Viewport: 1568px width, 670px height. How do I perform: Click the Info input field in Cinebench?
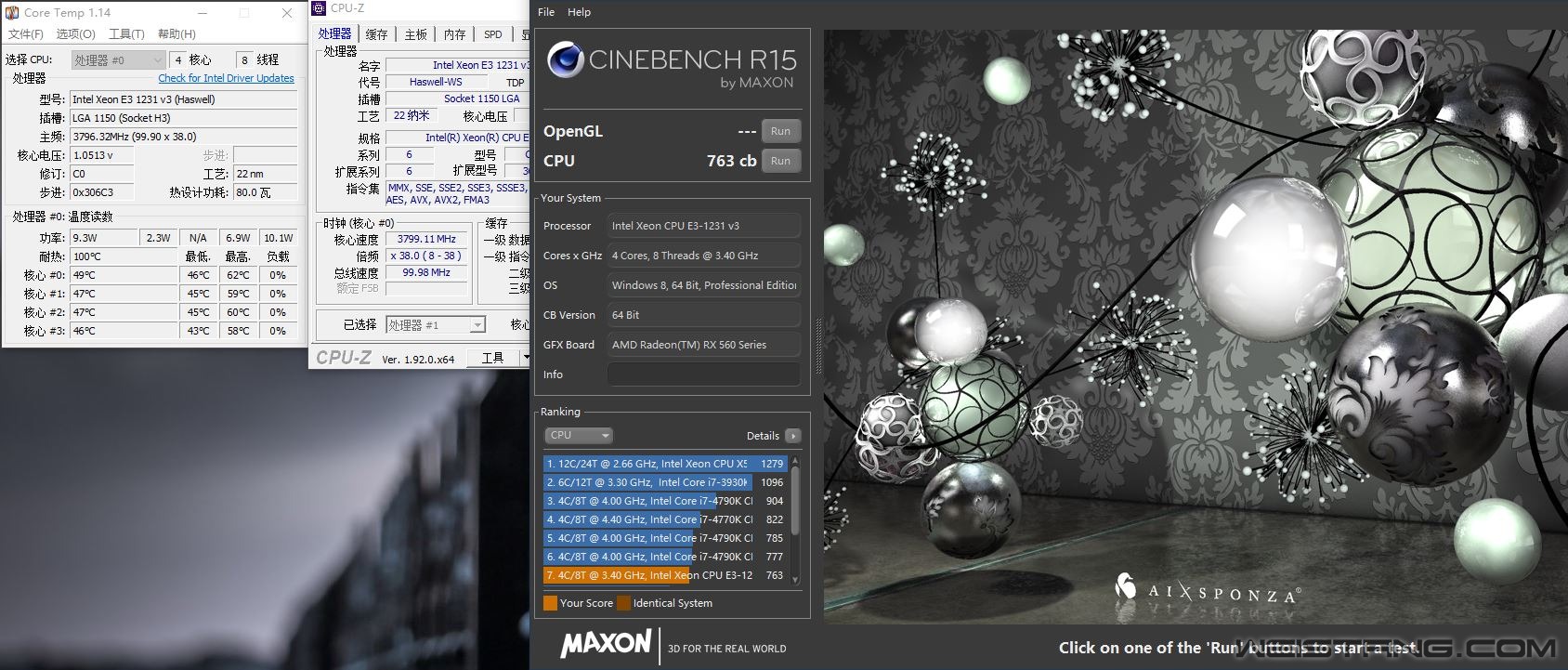coord(703,374)
